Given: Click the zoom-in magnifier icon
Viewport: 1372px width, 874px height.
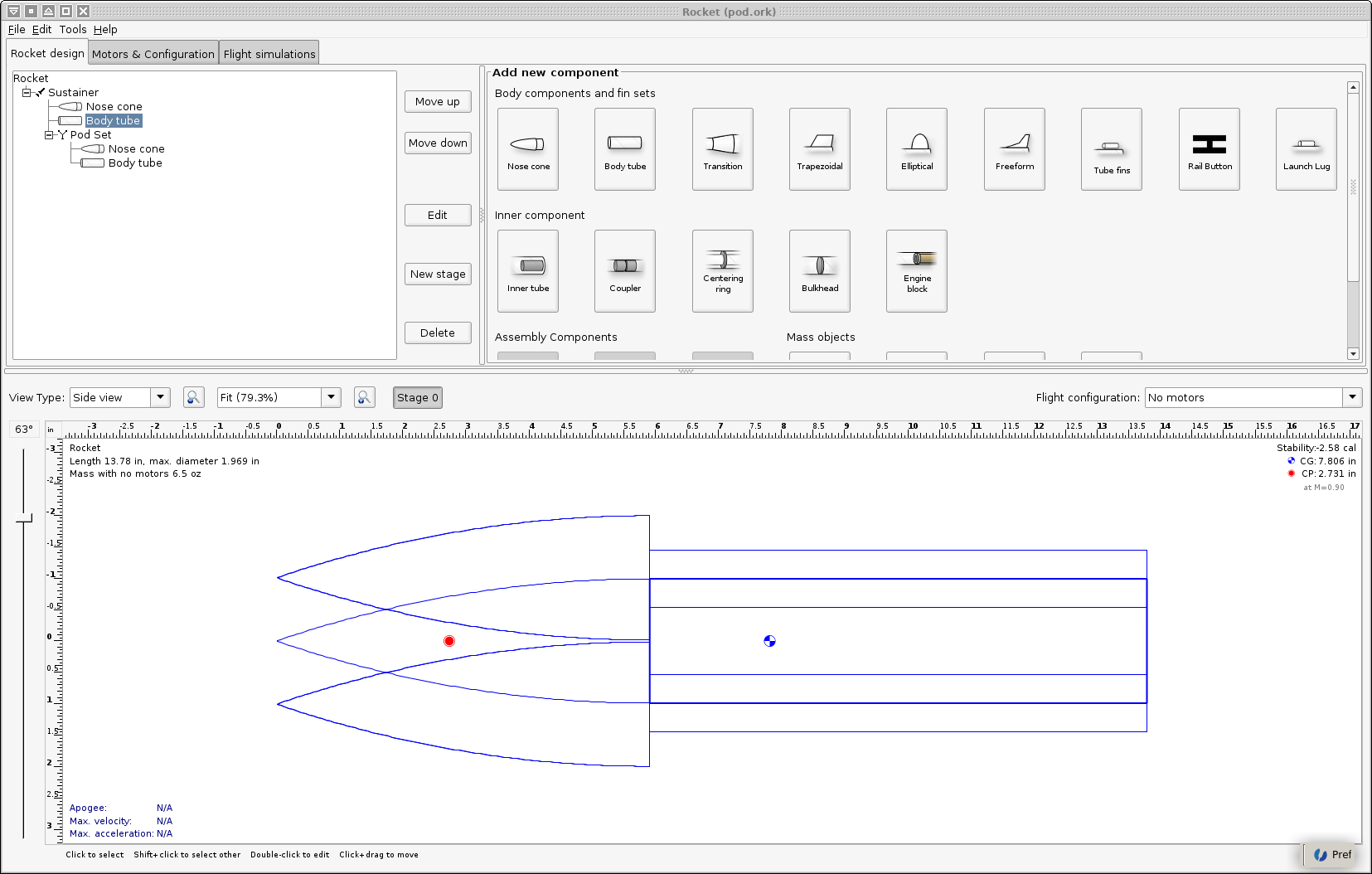Looking at the screenshot, I should coord(365,397).
